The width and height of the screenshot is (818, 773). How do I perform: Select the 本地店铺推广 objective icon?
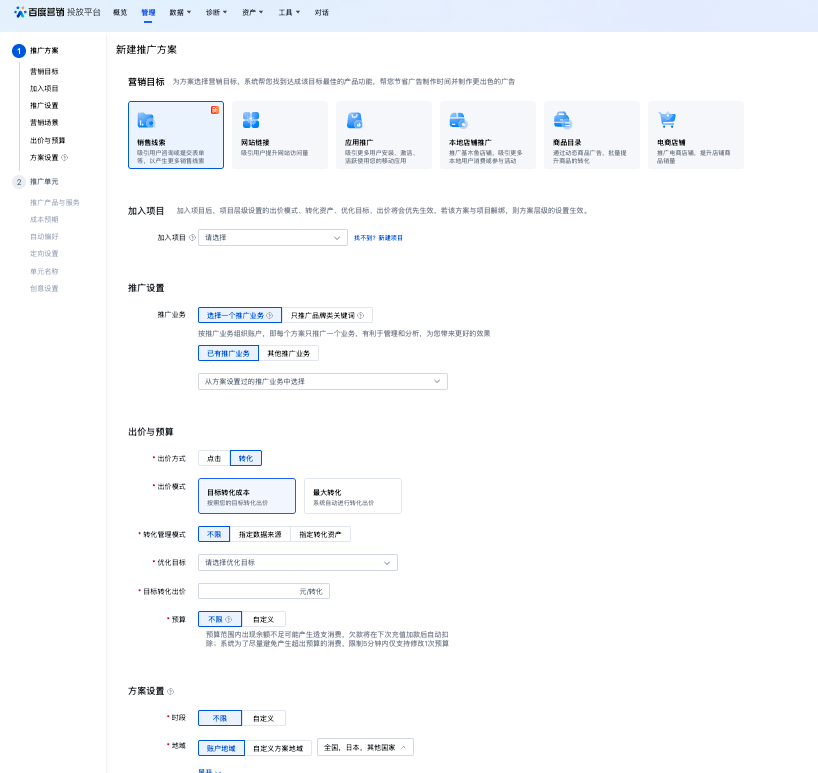pos(459,121)
